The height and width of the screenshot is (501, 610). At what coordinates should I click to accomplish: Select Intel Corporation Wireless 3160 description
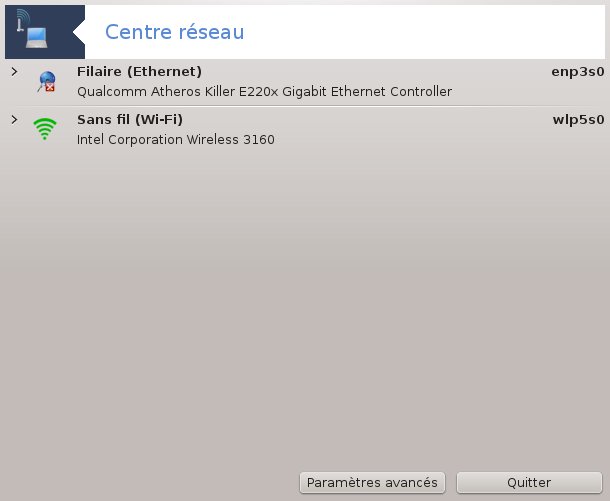(176, 140)
